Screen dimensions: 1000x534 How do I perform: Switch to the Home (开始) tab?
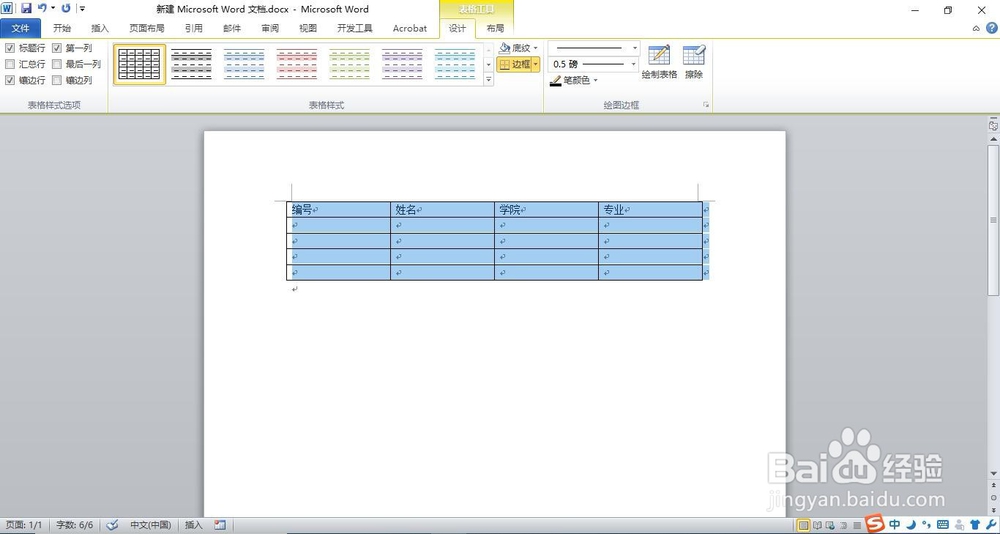(x=62, y=28)
